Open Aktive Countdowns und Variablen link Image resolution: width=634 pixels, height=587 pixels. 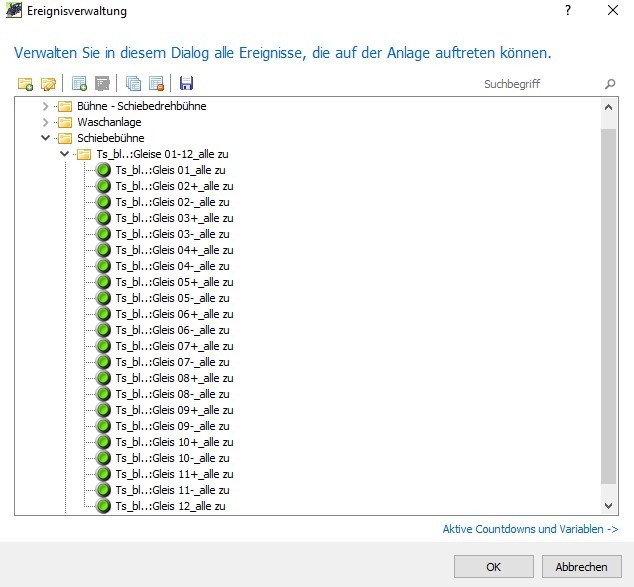[x=530, y=529]
